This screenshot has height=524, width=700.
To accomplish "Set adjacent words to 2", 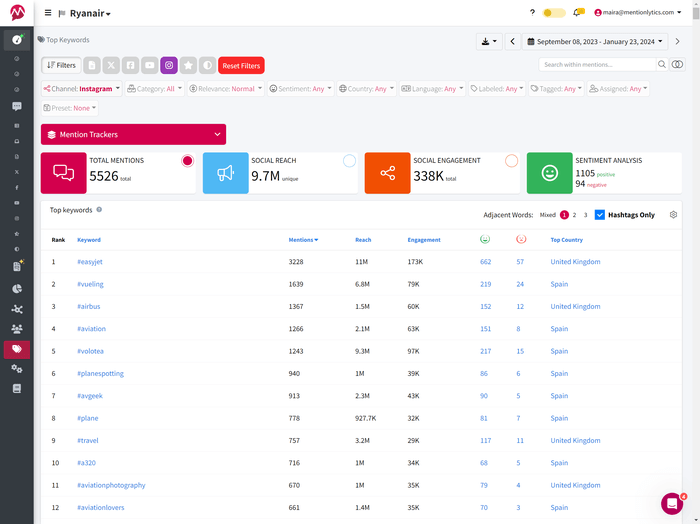I will pos(574,215).
